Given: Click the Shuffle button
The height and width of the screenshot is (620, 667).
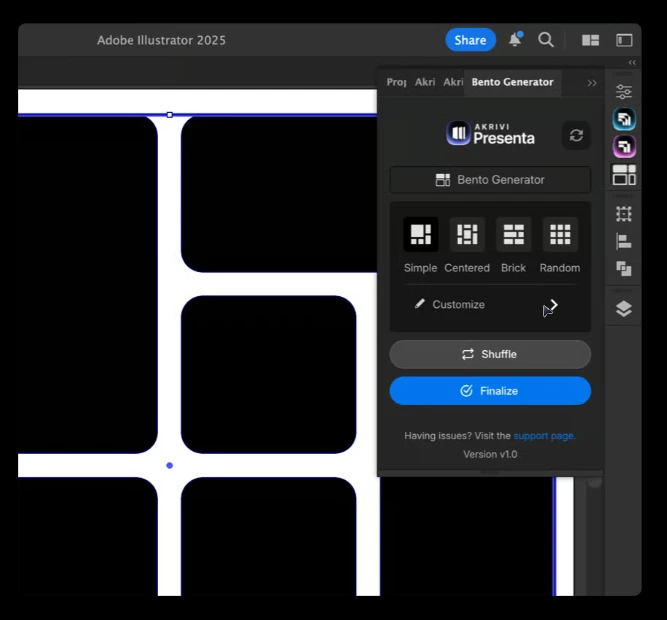Looking at the screenshot, I should click(490, 354).
